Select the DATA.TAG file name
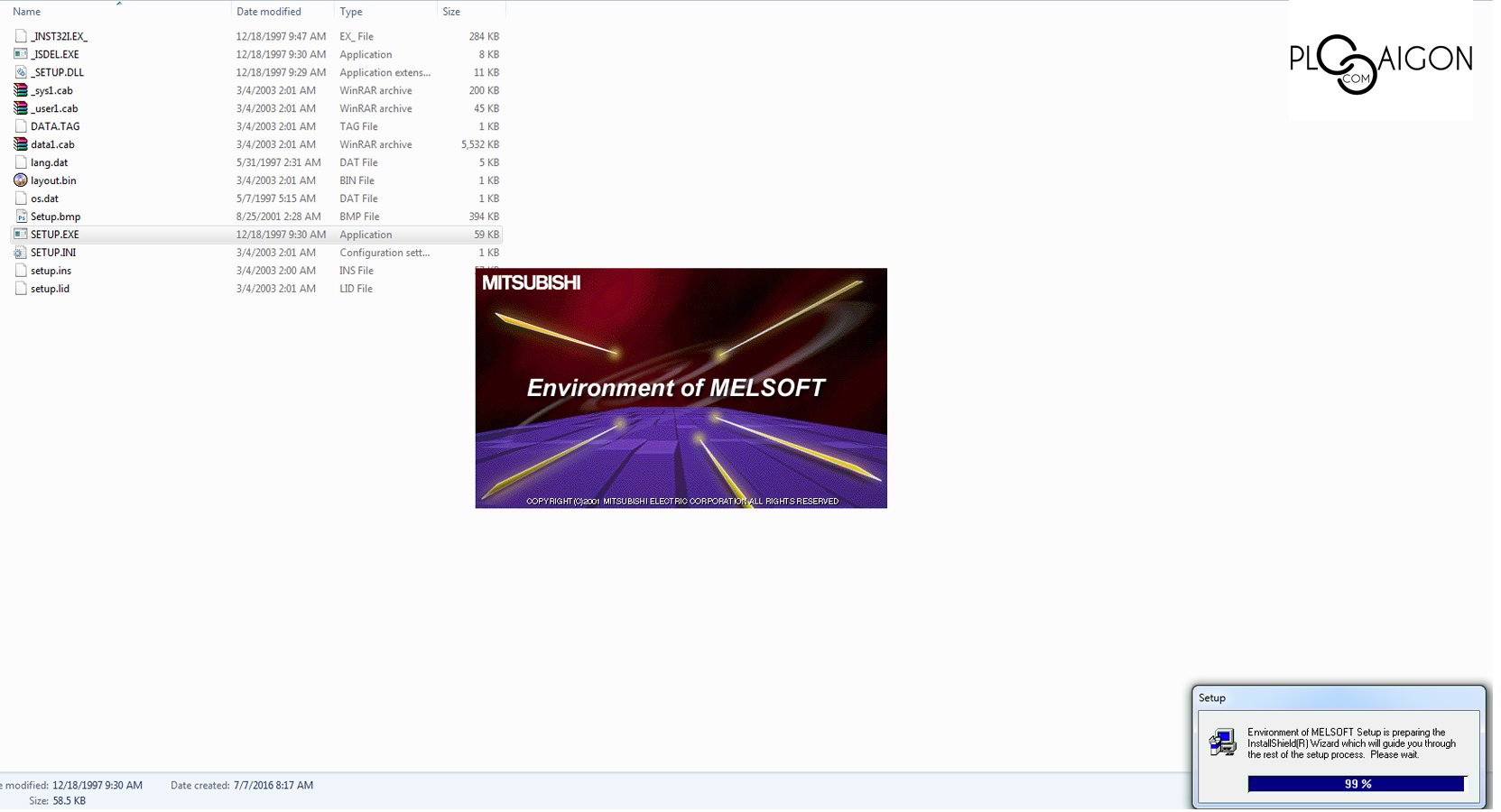 click(55, 126)
